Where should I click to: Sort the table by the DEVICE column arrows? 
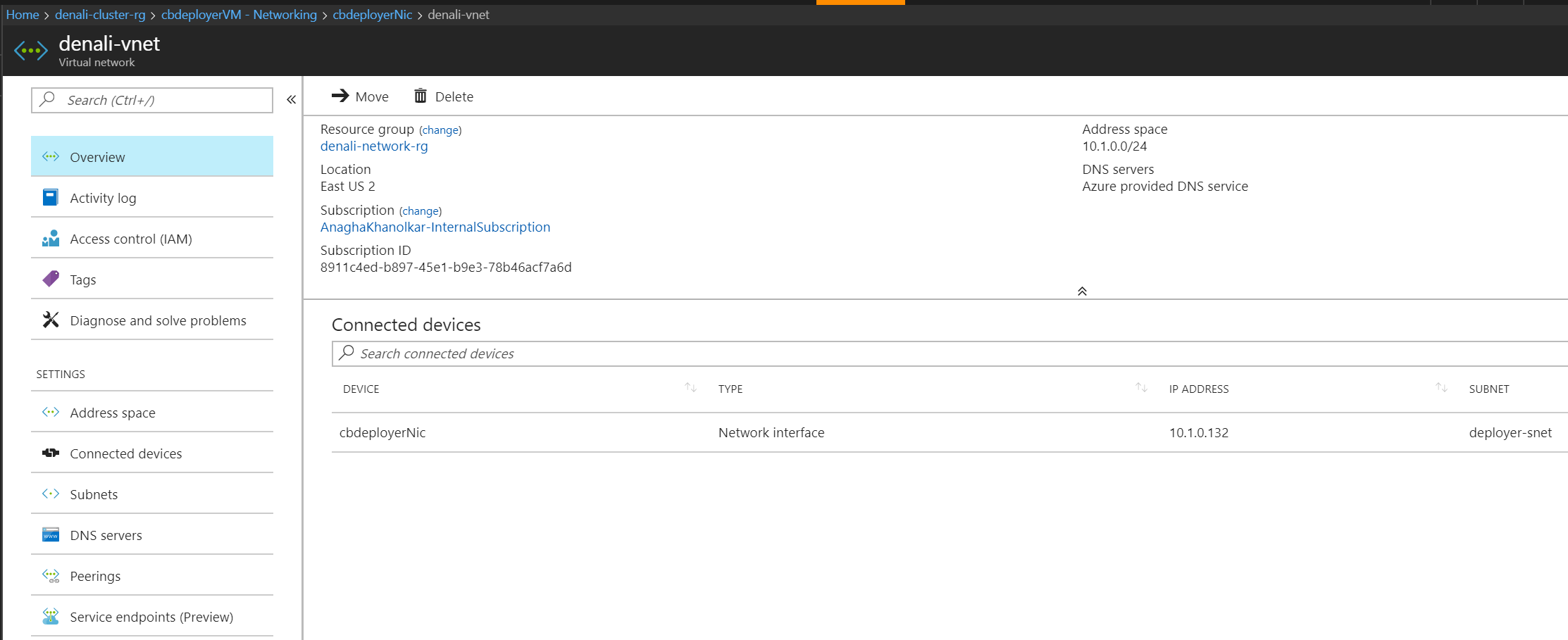690,388
